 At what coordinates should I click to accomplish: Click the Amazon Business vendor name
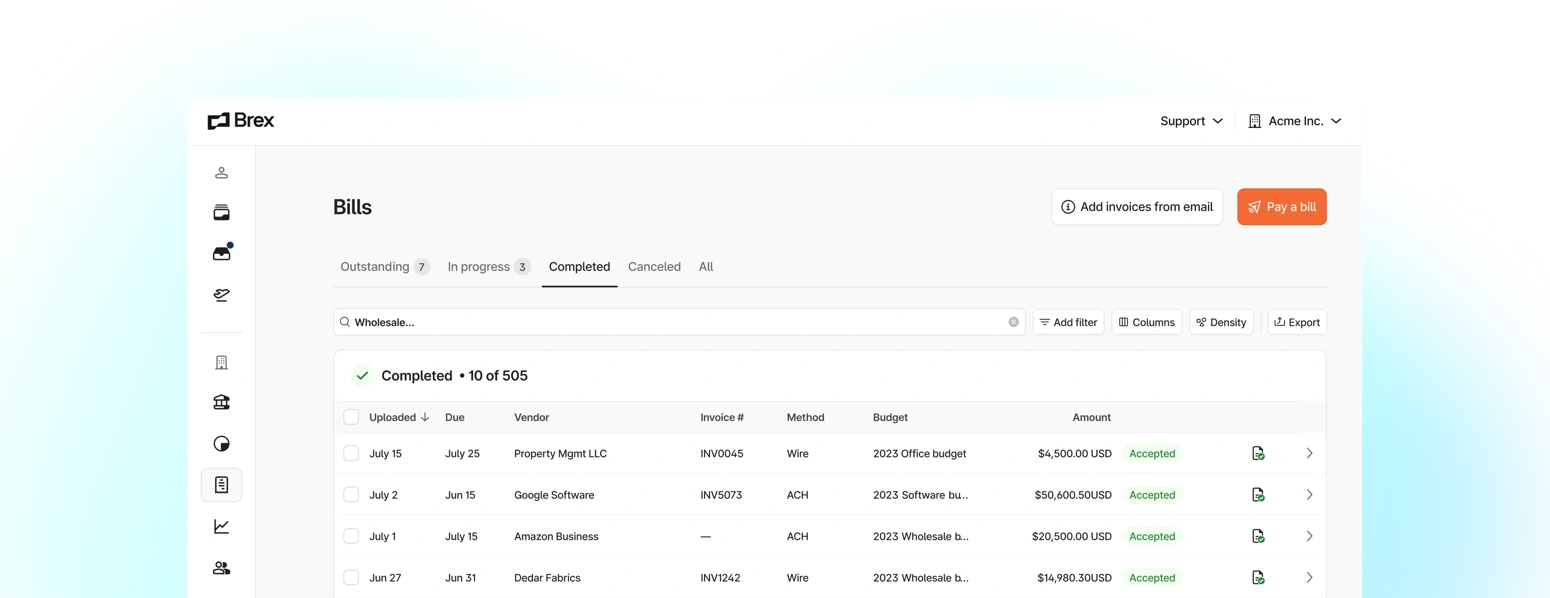coord(556,536)
